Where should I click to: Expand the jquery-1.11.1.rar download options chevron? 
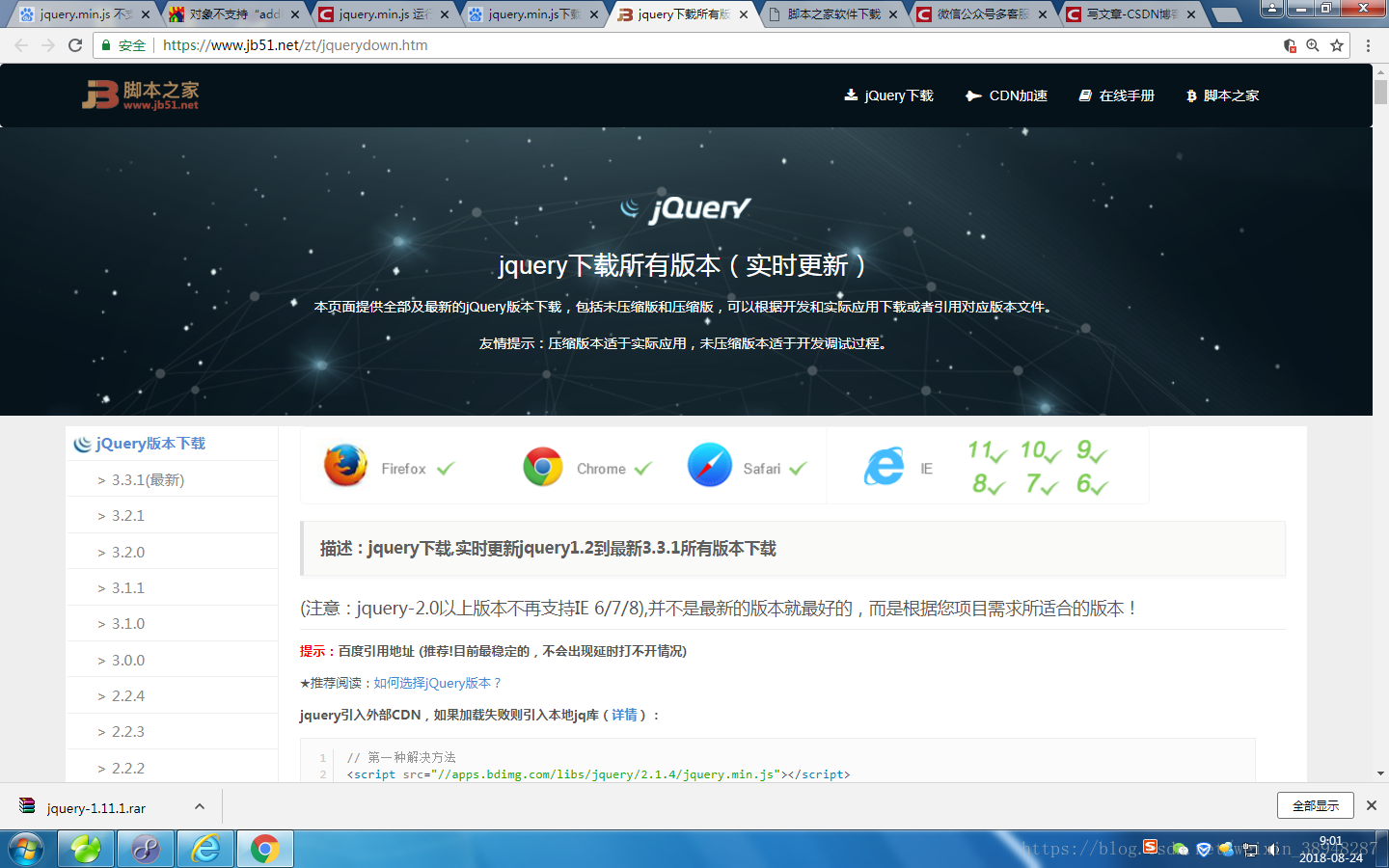pyautogui.click(x=200, y=806)
